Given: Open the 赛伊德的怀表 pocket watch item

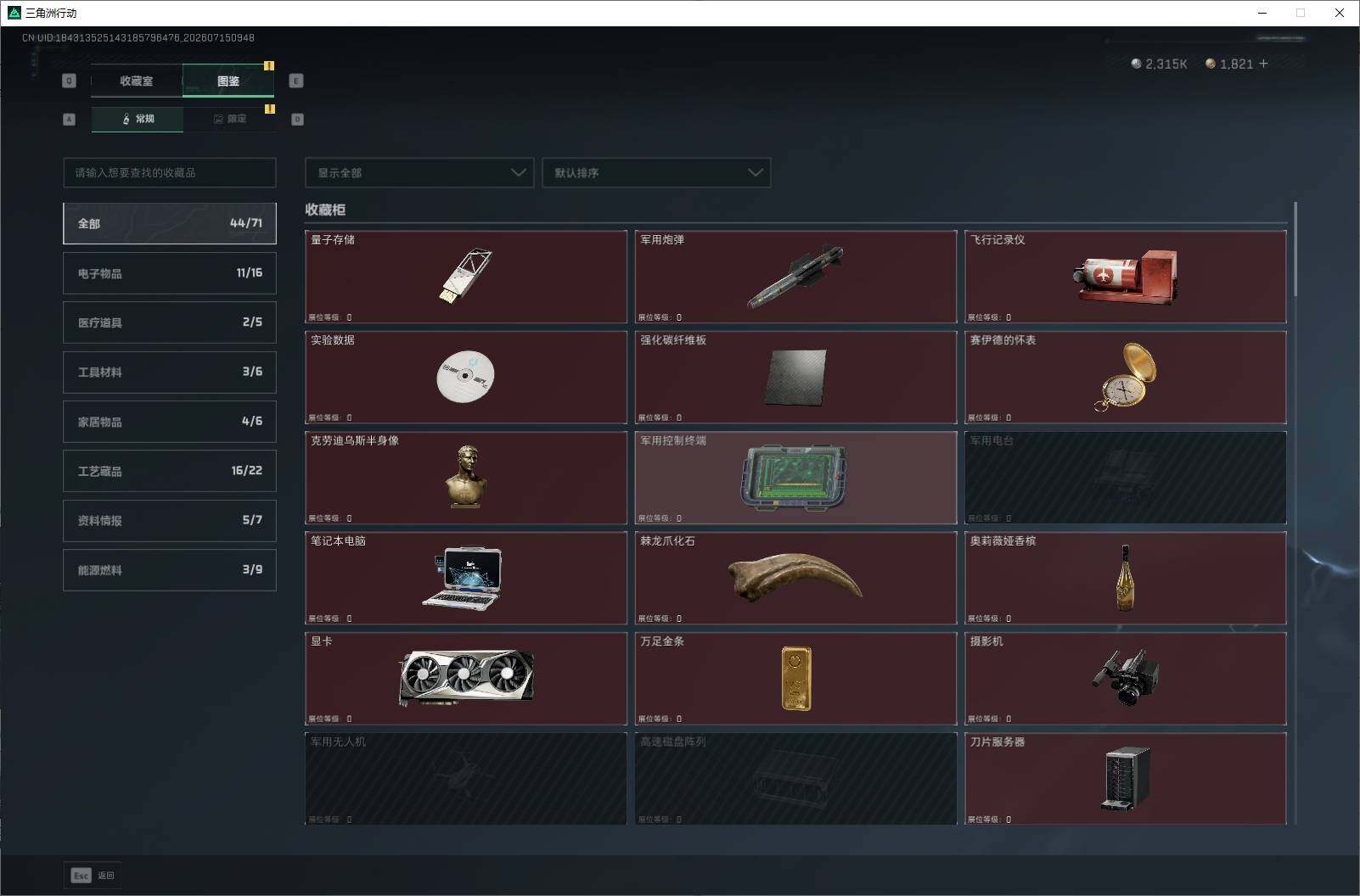Looking at the screenshot, I should [x=1126, y=377].
